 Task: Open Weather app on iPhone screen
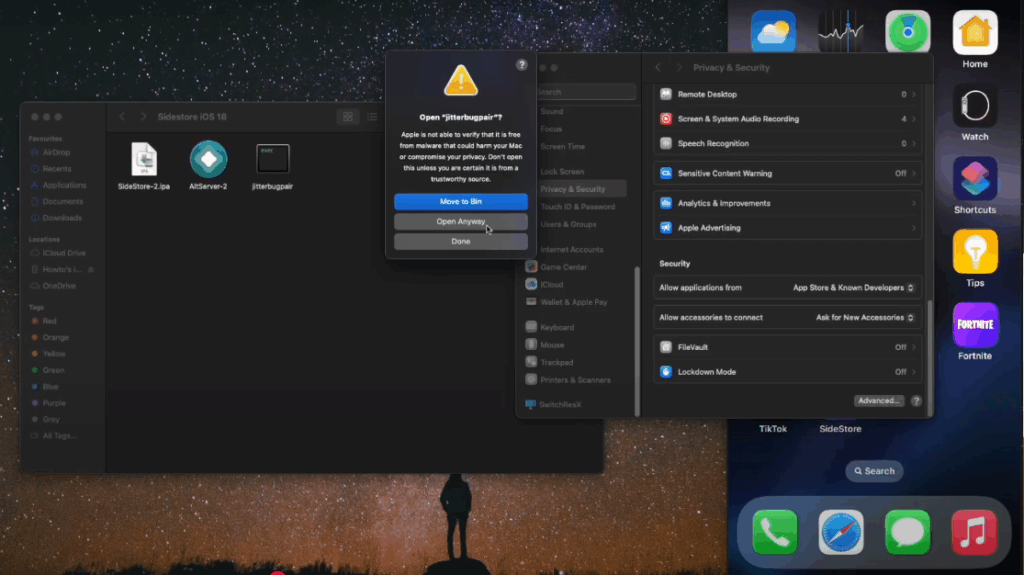tap(773, 31)
